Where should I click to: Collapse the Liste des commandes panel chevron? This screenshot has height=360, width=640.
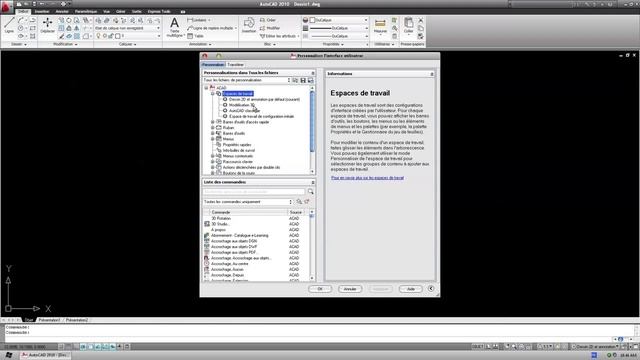coord(313,182)
